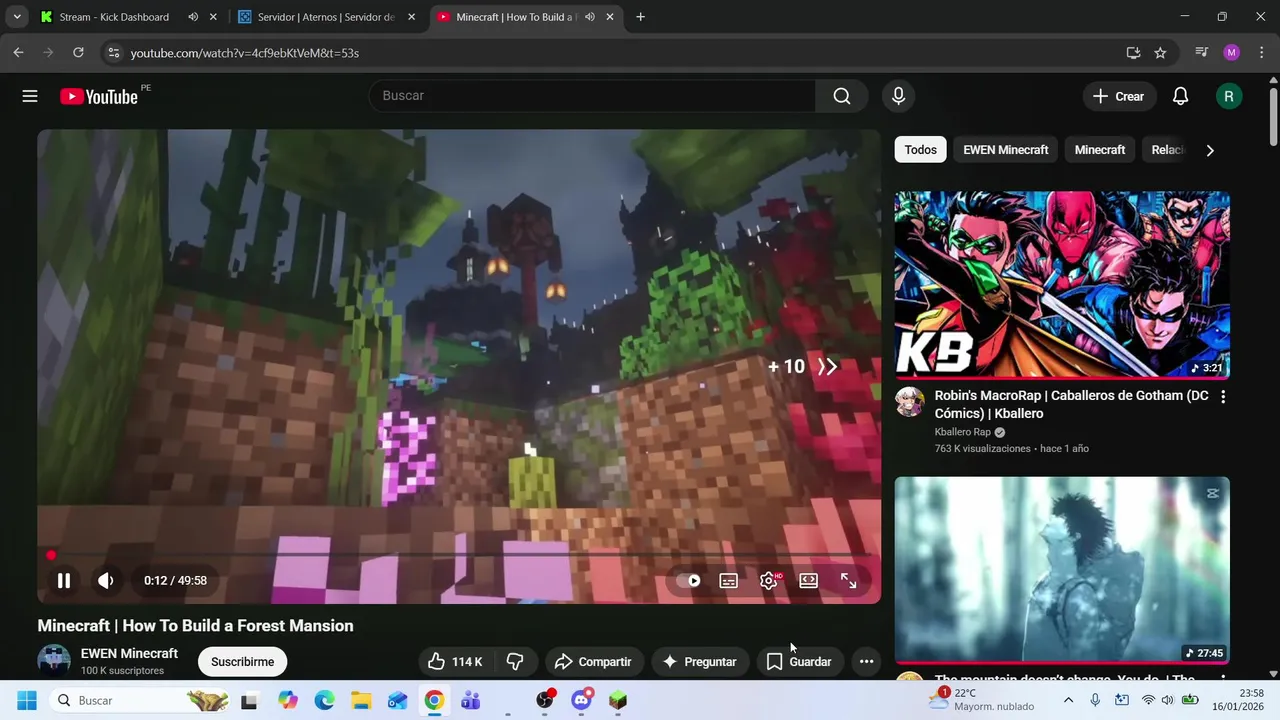Click the Preguntar button
1280x720 pixels.
tap(700, 661)
